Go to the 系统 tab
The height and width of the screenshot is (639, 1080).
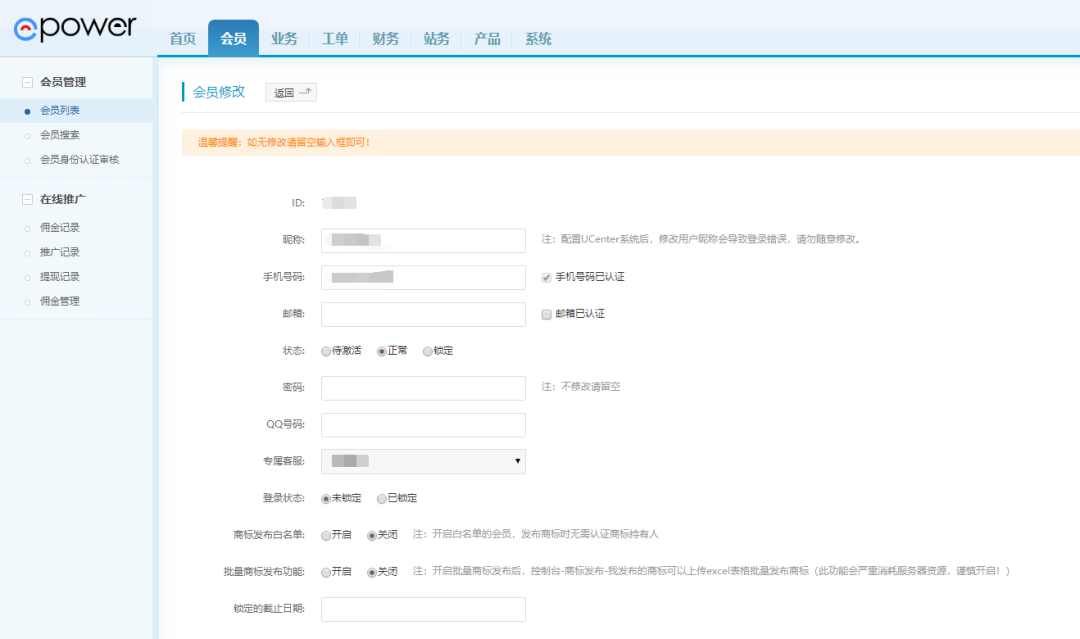(x=538, y=39)
